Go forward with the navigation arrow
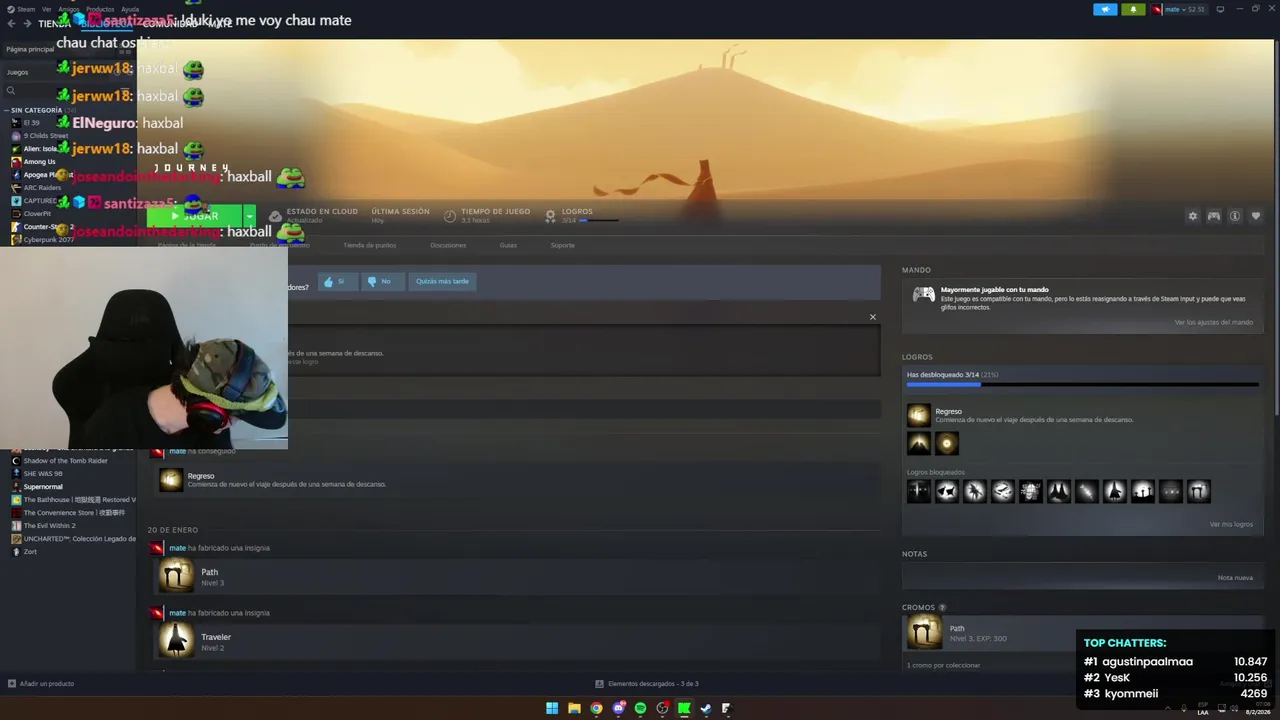1280x720 pixels. [26, 24]
